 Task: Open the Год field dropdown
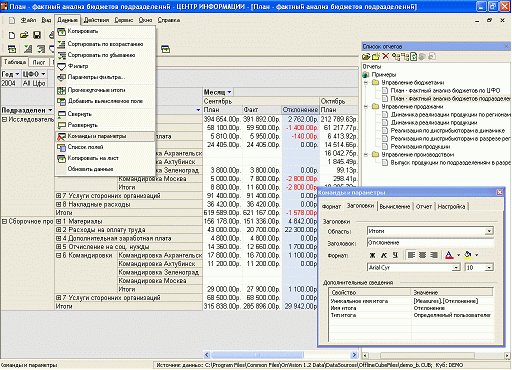[x=17, y=74]
